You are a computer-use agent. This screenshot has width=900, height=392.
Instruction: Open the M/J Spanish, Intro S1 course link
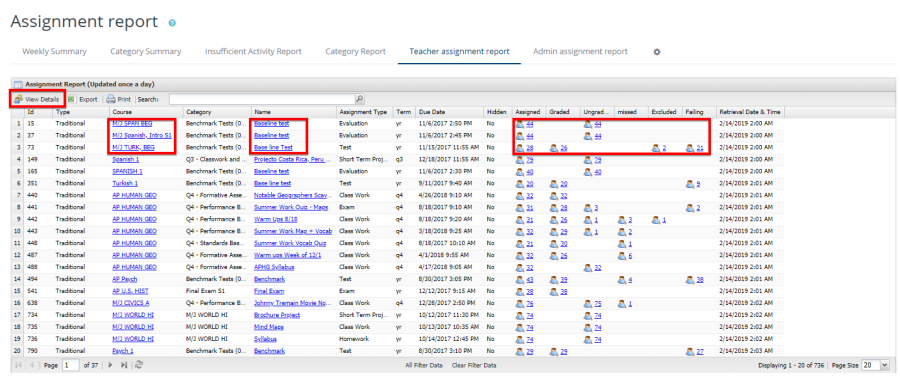(x=142, y=135)
